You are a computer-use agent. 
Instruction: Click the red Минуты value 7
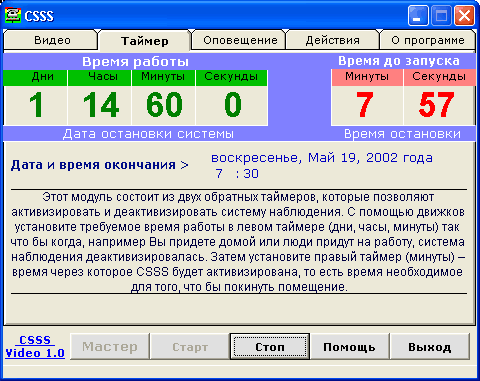coord(365,105)
